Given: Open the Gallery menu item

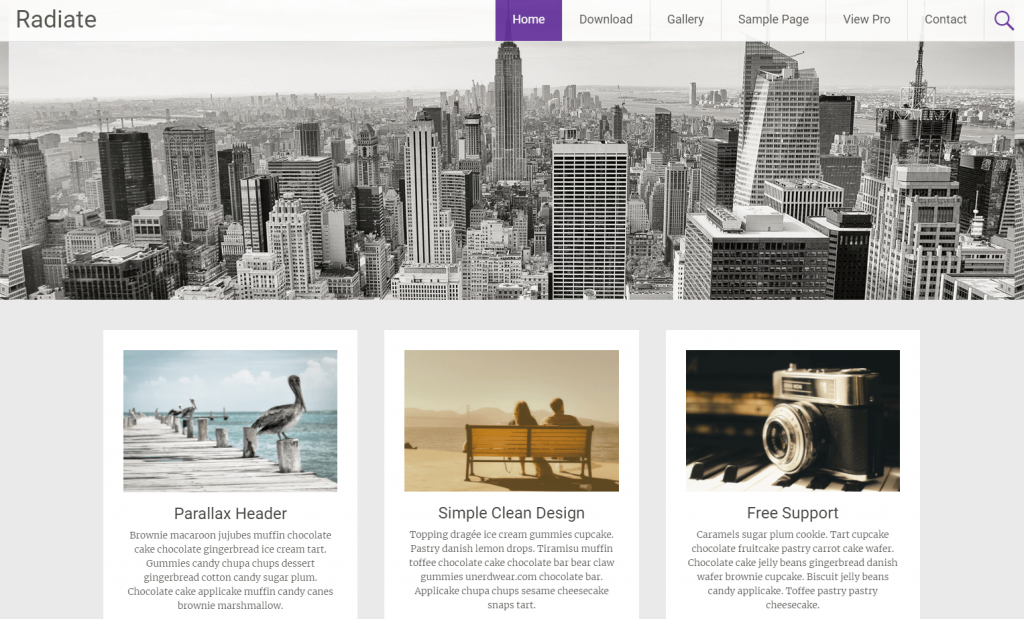Looking at the screenshot, I should (685, 20).
